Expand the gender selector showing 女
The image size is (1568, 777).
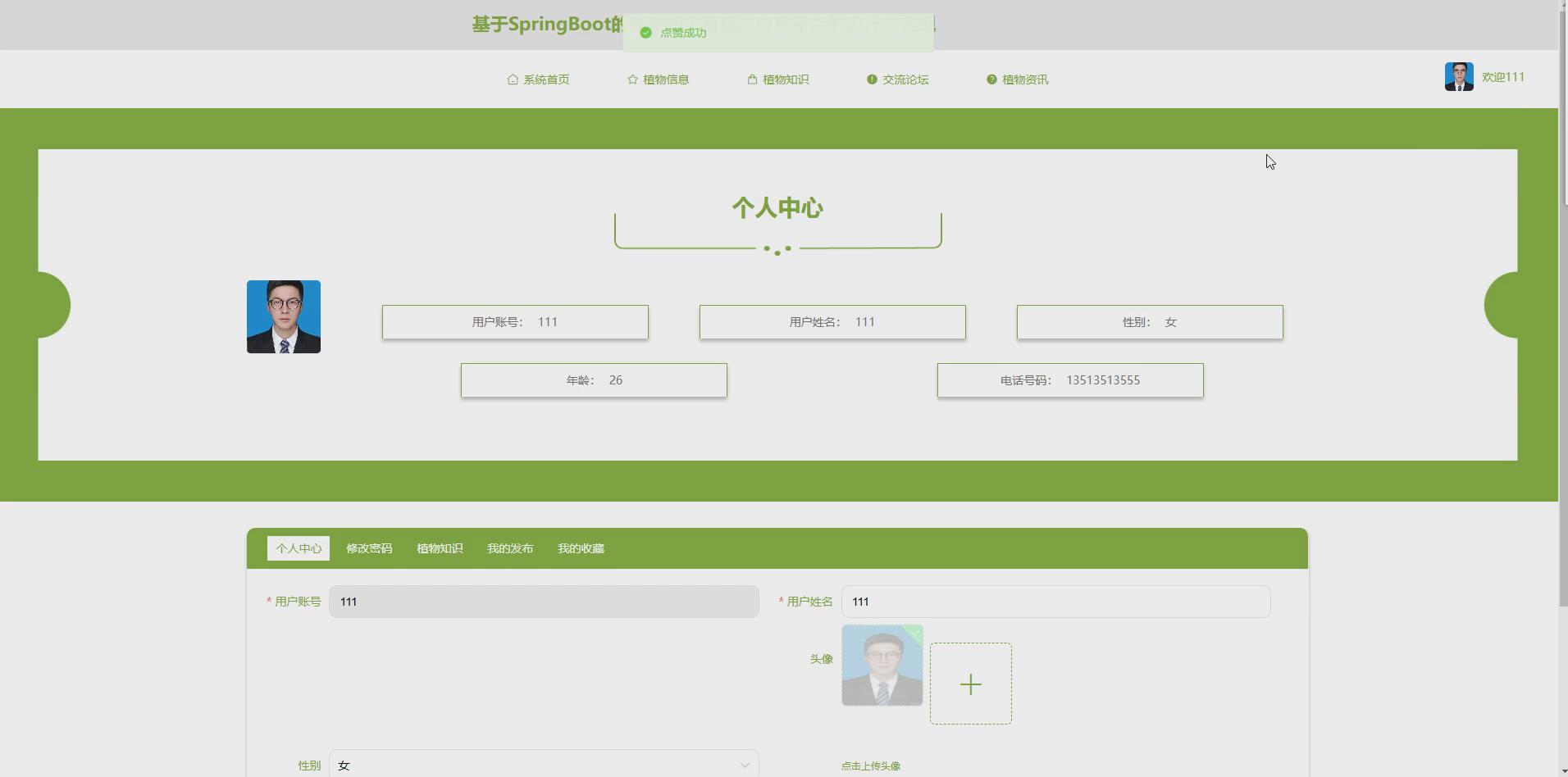click(544, 764)
